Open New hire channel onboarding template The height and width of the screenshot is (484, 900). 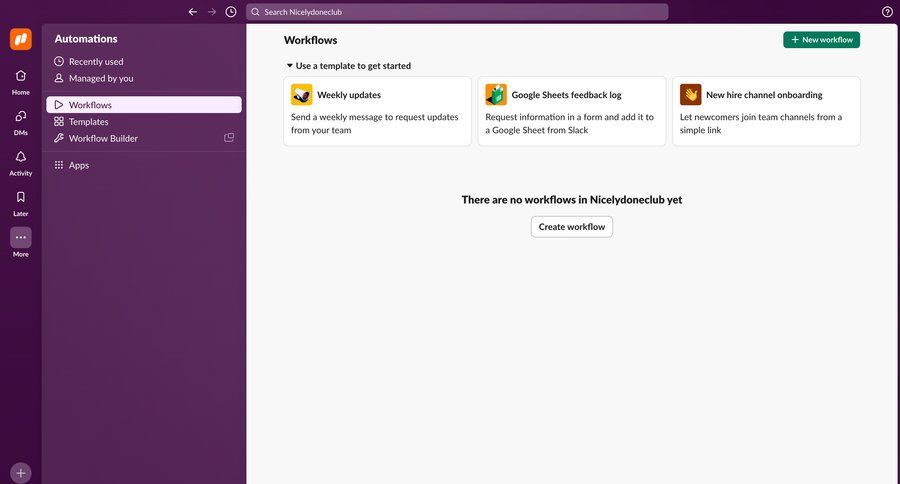pyautogui.click(x=766, y=111)
